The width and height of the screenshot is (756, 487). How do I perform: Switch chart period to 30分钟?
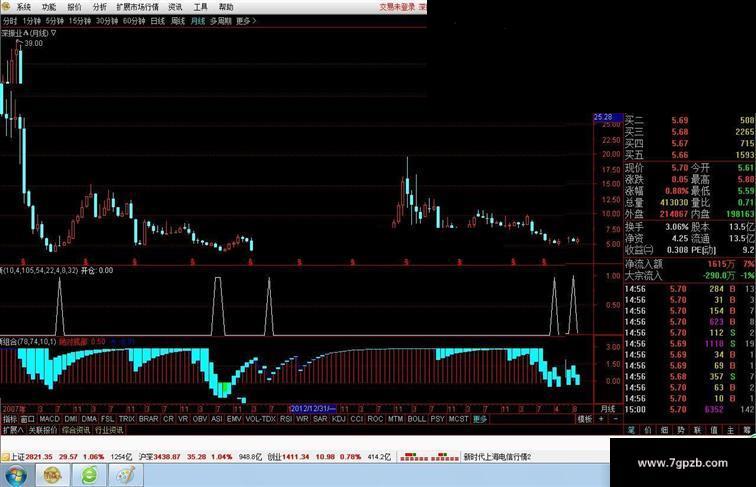tap(107, 21)
